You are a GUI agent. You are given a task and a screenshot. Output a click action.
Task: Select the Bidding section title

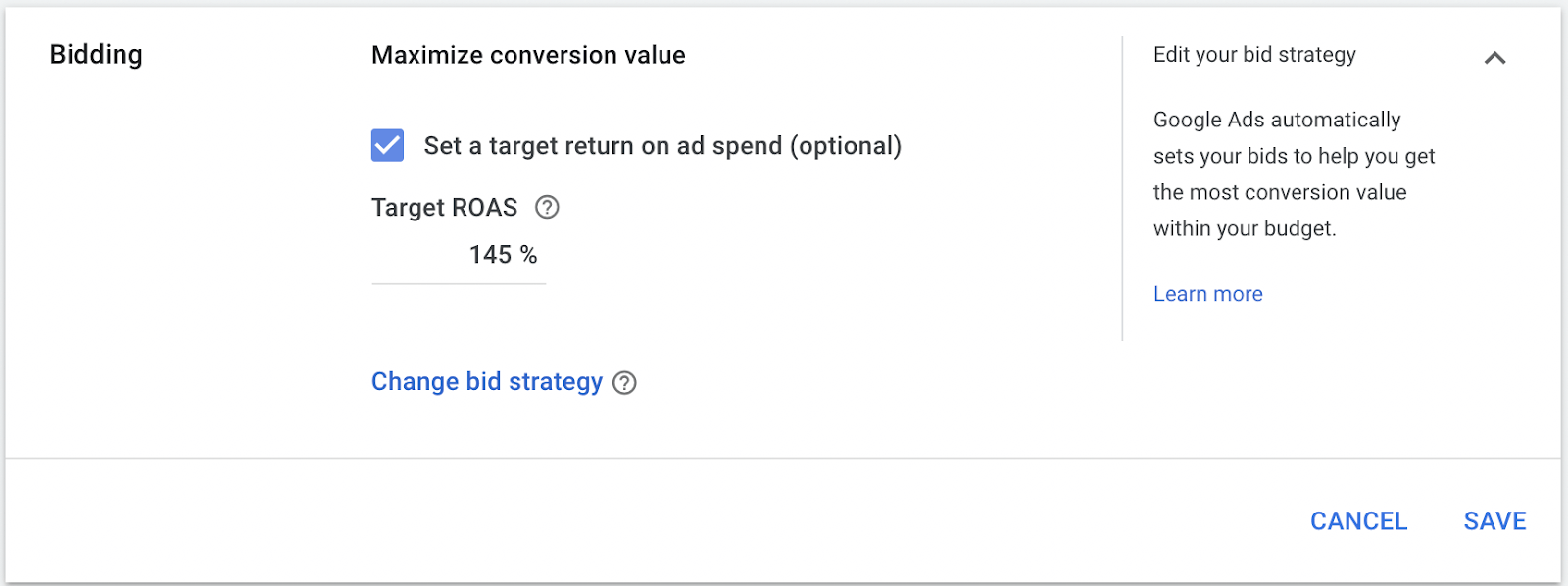96,55
